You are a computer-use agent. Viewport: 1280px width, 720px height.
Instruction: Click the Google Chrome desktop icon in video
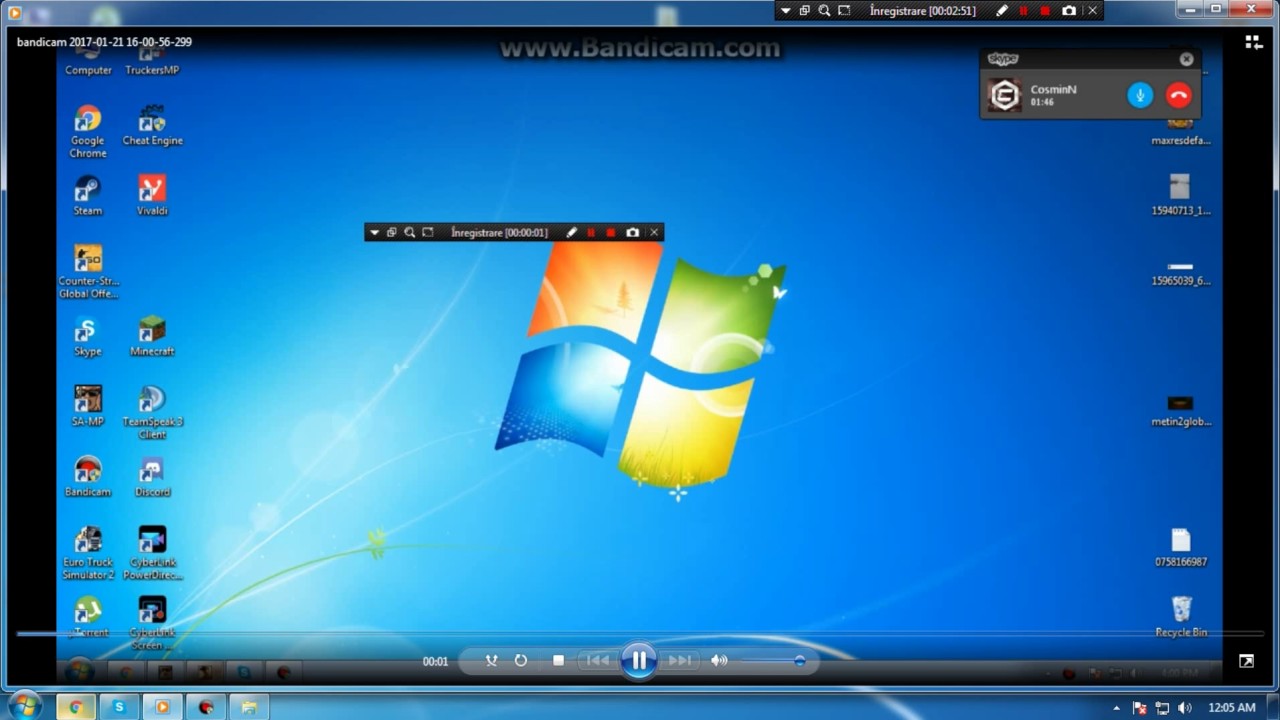click(87, 132)
